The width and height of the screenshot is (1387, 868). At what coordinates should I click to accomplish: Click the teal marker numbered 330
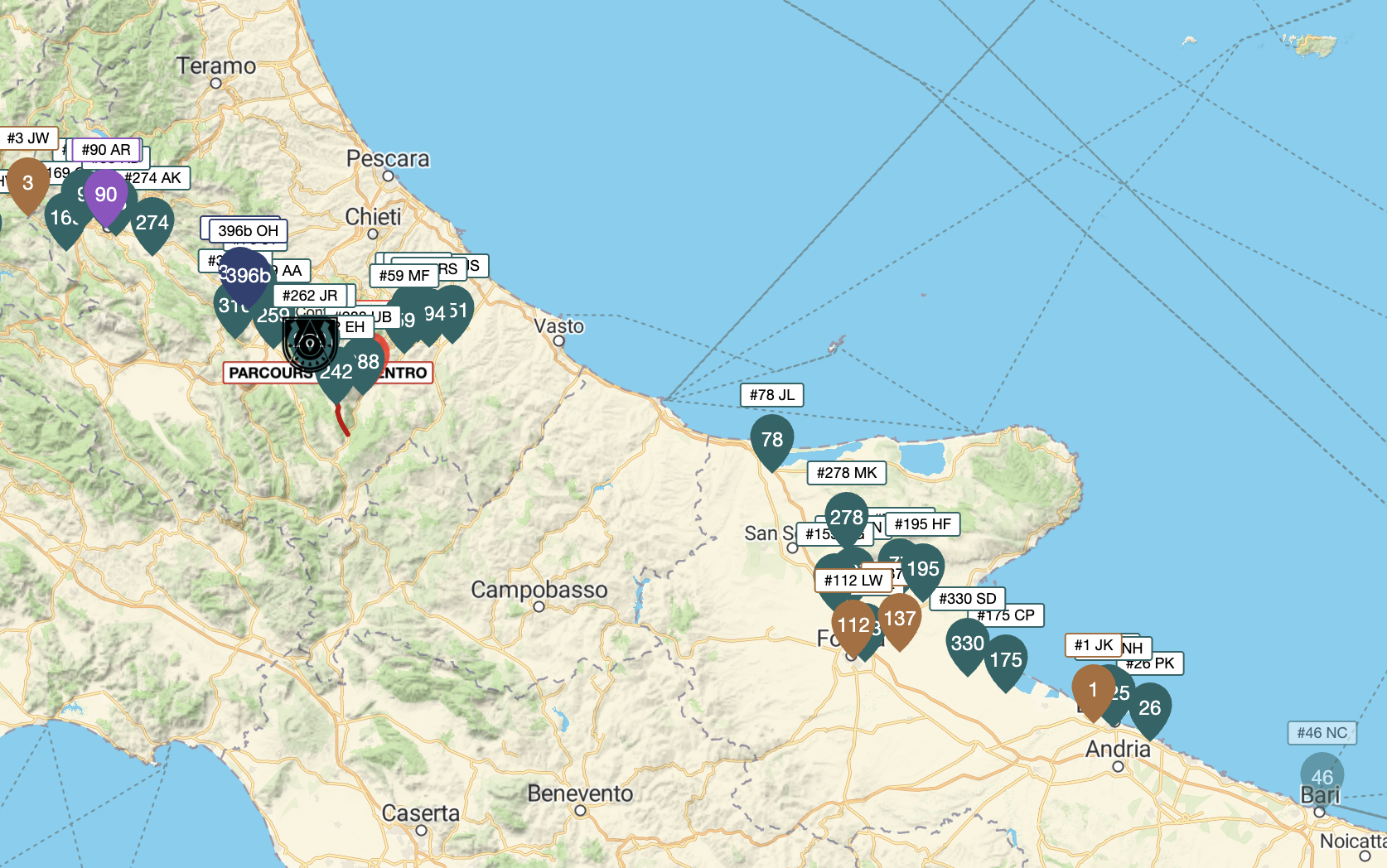[x=967, y=644]
